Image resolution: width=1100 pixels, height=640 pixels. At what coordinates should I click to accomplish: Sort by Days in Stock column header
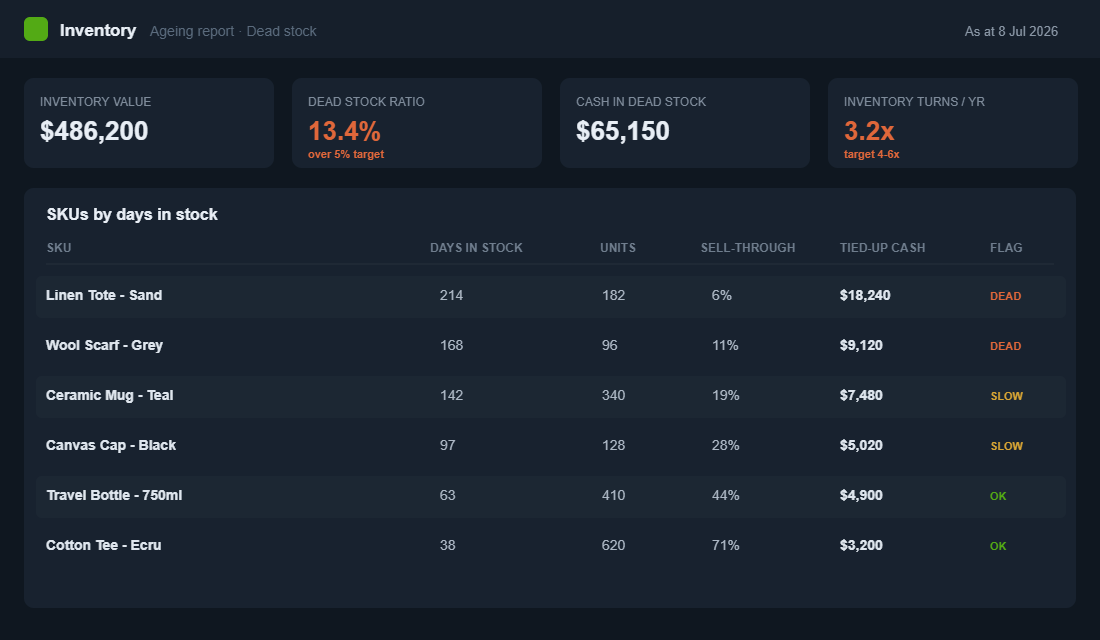coord(476,248)
